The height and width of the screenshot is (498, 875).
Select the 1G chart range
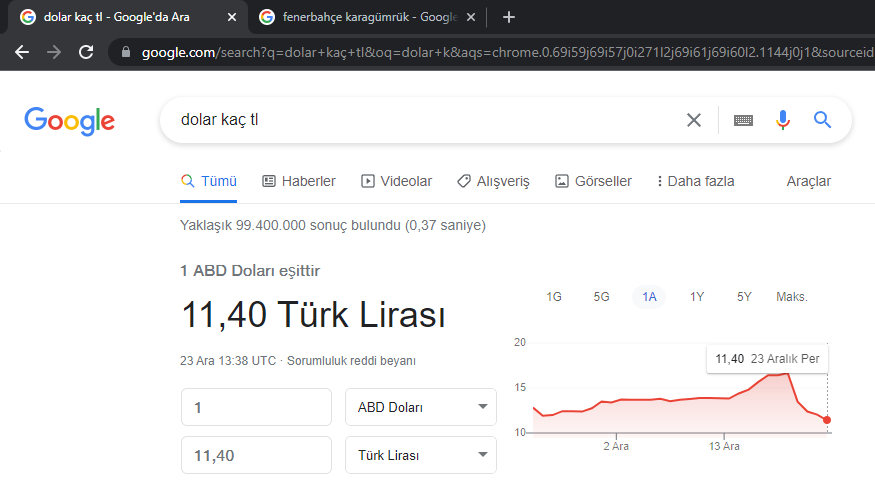pyautogui.click(x=554, y=297)
